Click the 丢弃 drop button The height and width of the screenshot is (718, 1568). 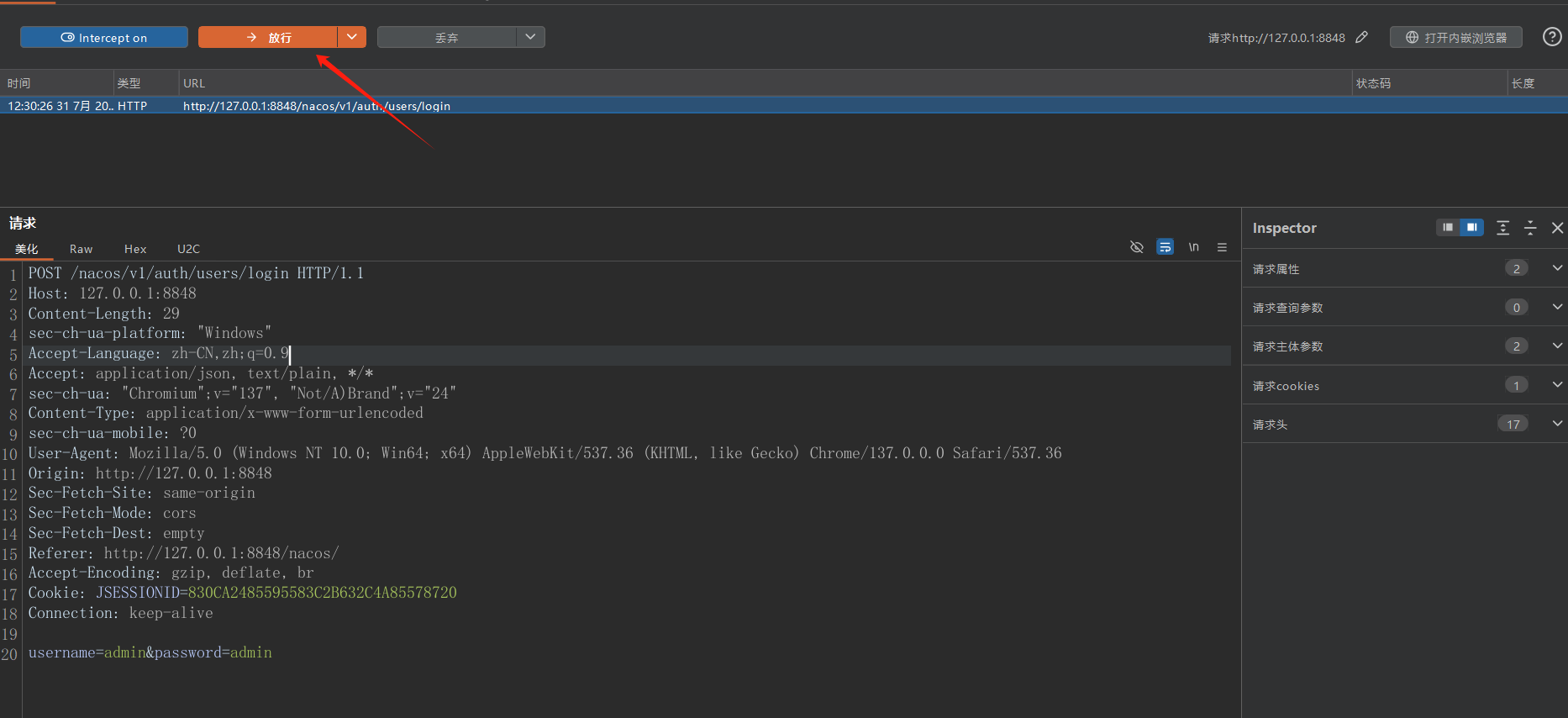pyautogui.click(x=446, y=37)
